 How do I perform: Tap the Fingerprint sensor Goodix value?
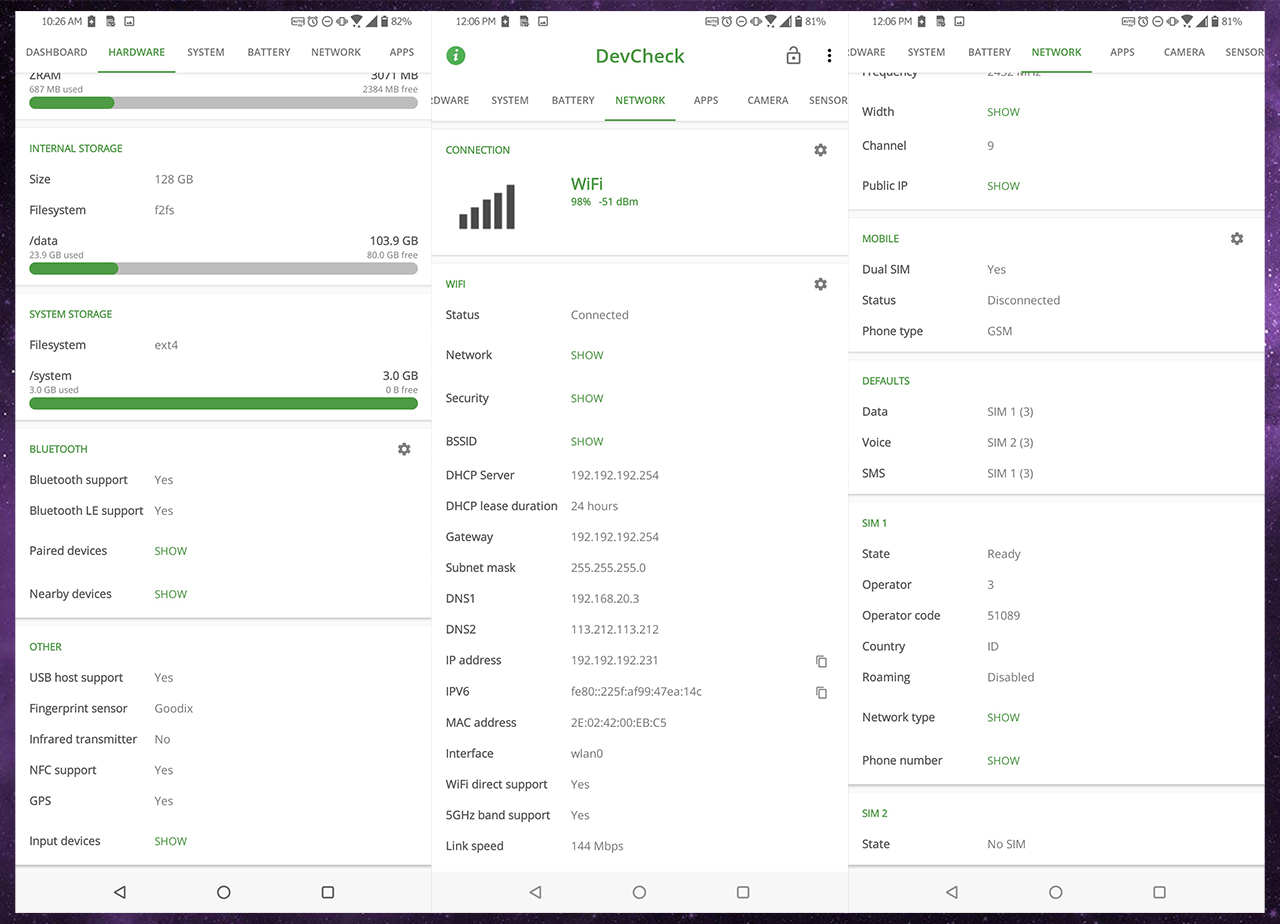click(x=174, y=708)
